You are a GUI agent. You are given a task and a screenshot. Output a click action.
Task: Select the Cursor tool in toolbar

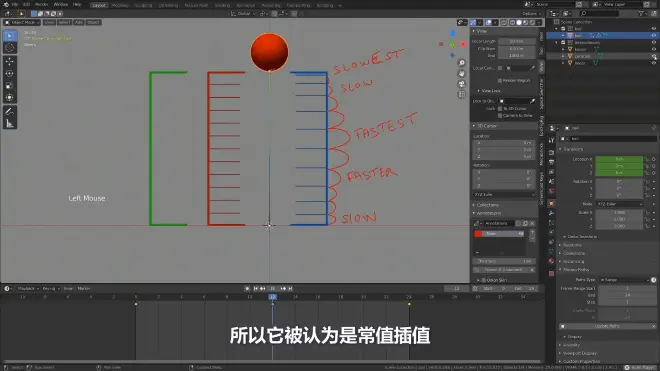click(x=9, y=48)
